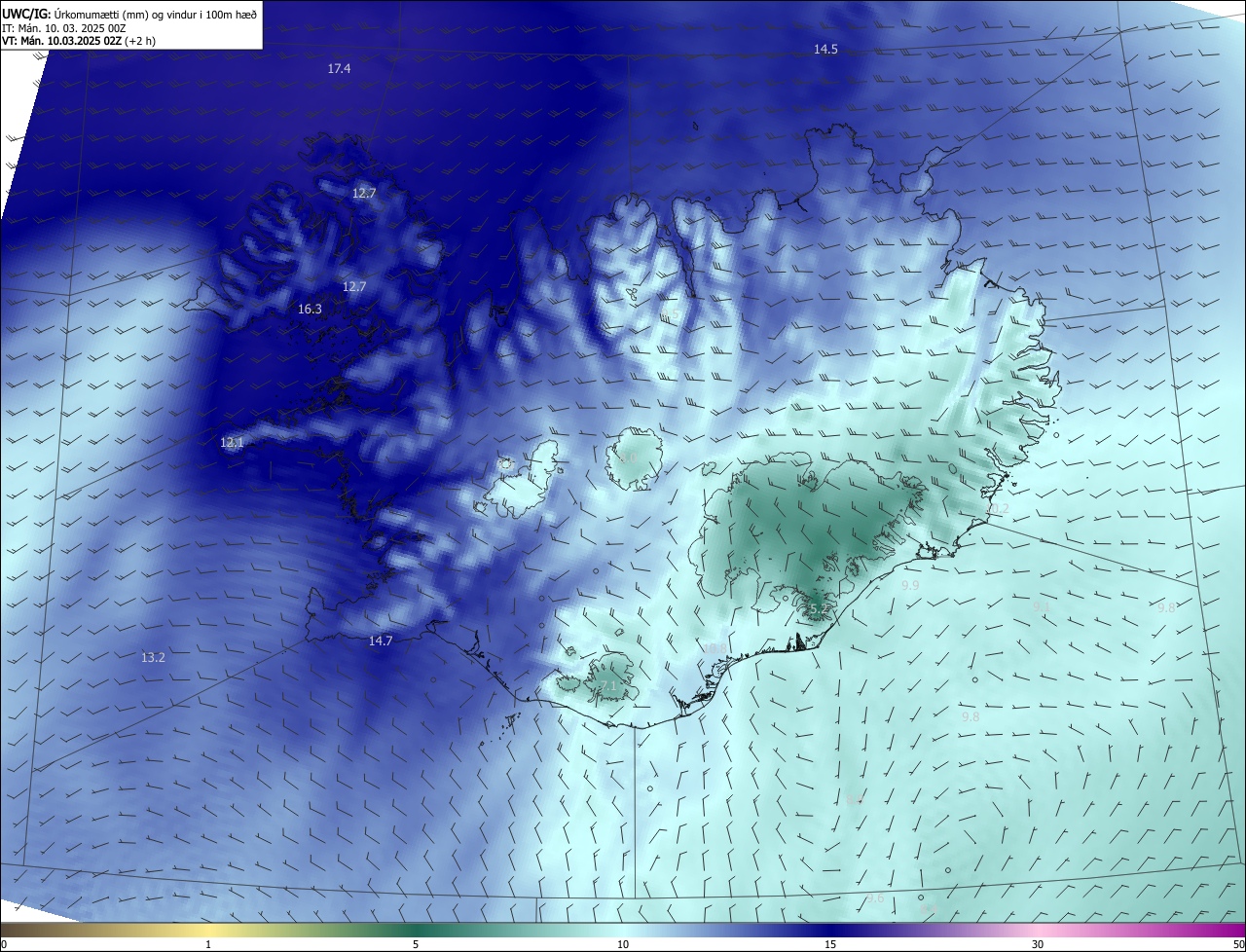Click the "15" label on the colour scale
The image size is (1246, 952).
tap(830, 945)
